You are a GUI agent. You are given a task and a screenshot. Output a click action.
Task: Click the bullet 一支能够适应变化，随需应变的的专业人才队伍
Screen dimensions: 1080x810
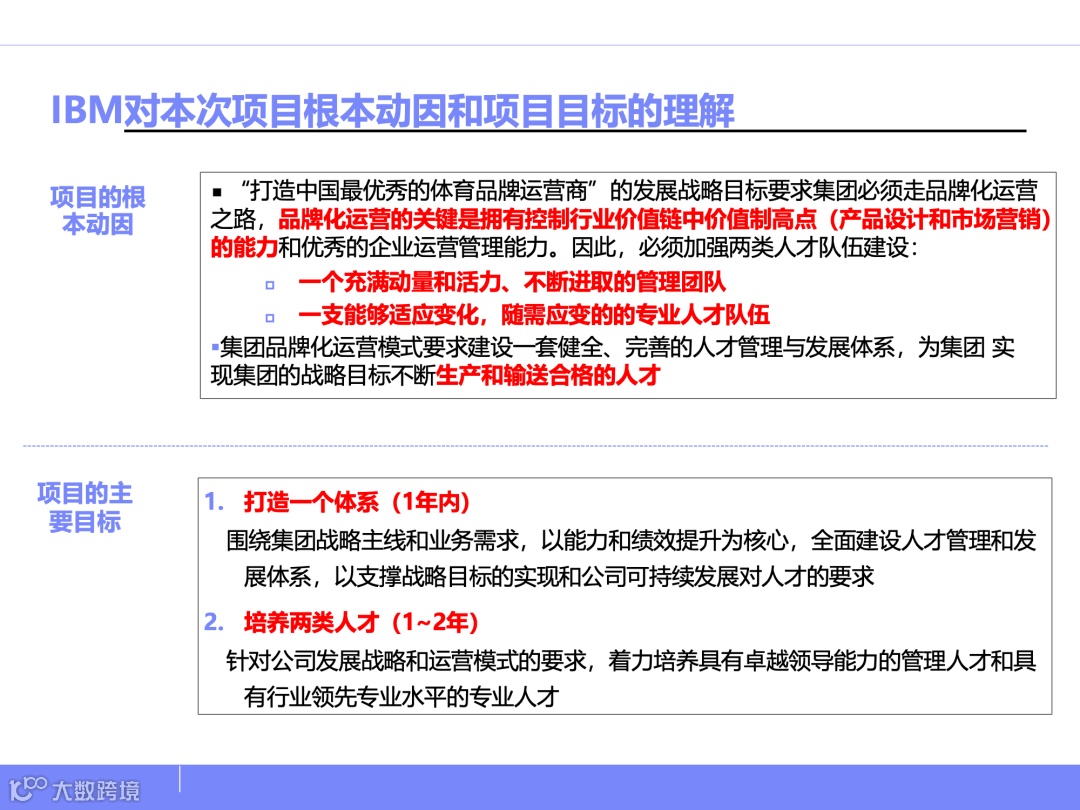click(x=534, y=315)
